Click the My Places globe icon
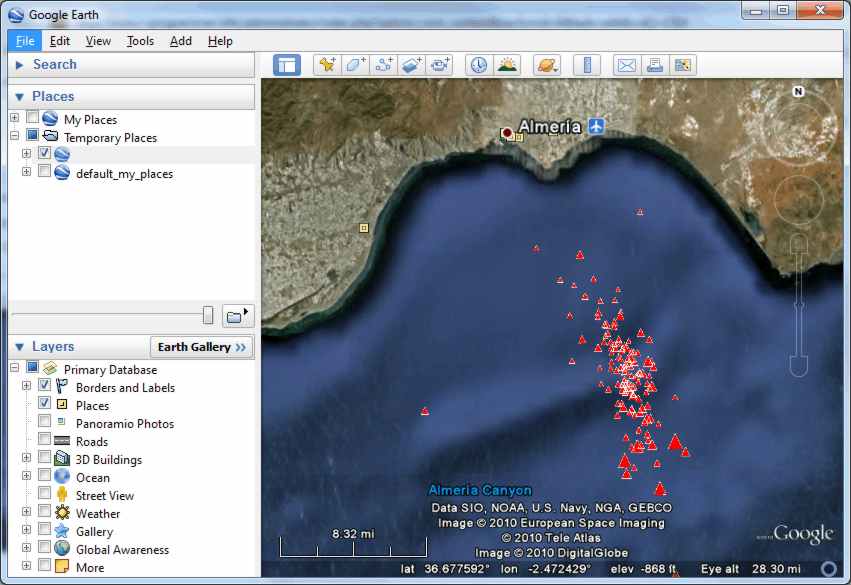This screenshot has width=851, height=585. click(50, 118)
